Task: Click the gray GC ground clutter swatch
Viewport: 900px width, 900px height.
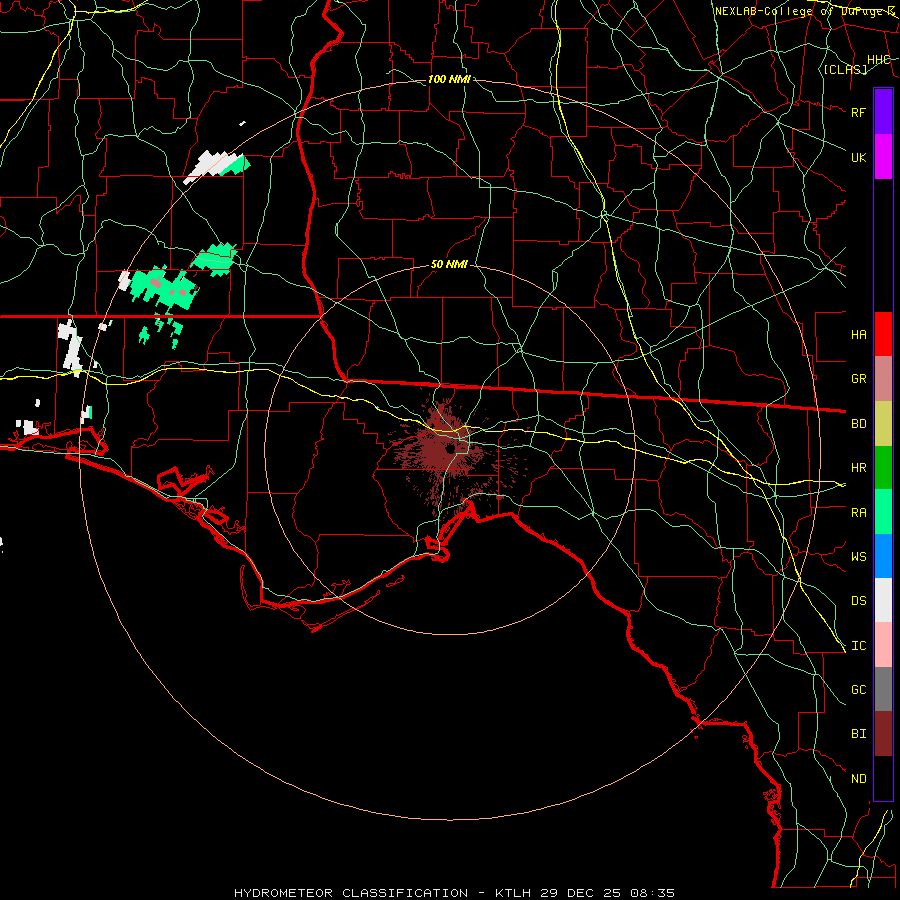Action: point(883,689)
